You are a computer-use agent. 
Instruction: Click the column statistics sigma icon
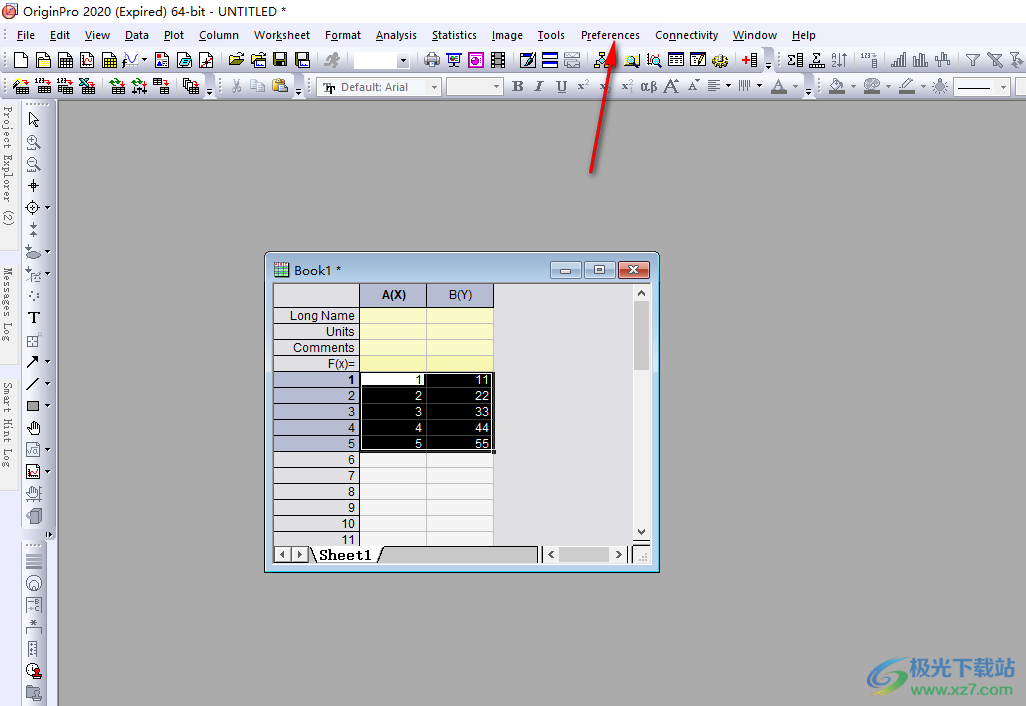point(795,60)
